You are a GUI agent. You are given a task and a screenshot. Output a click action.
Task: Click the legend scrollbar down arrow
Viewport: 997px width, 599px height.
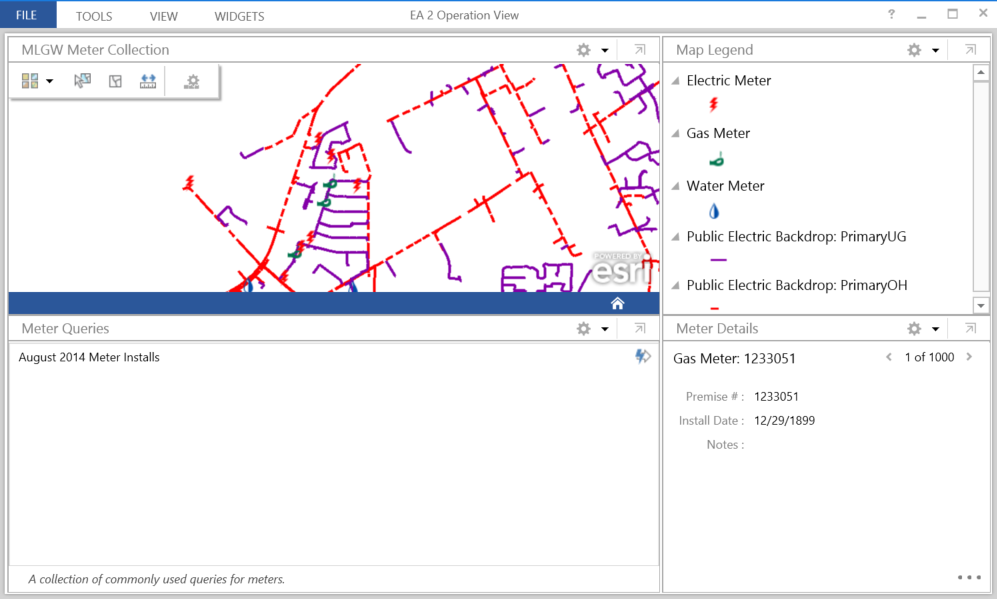[980, 306]
